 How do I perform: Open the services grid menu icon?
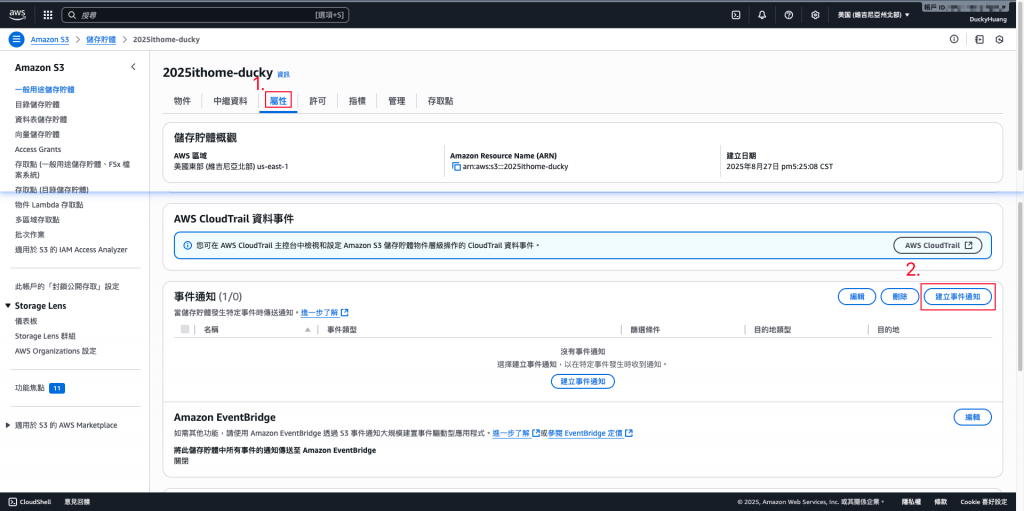tap(48, 14)
